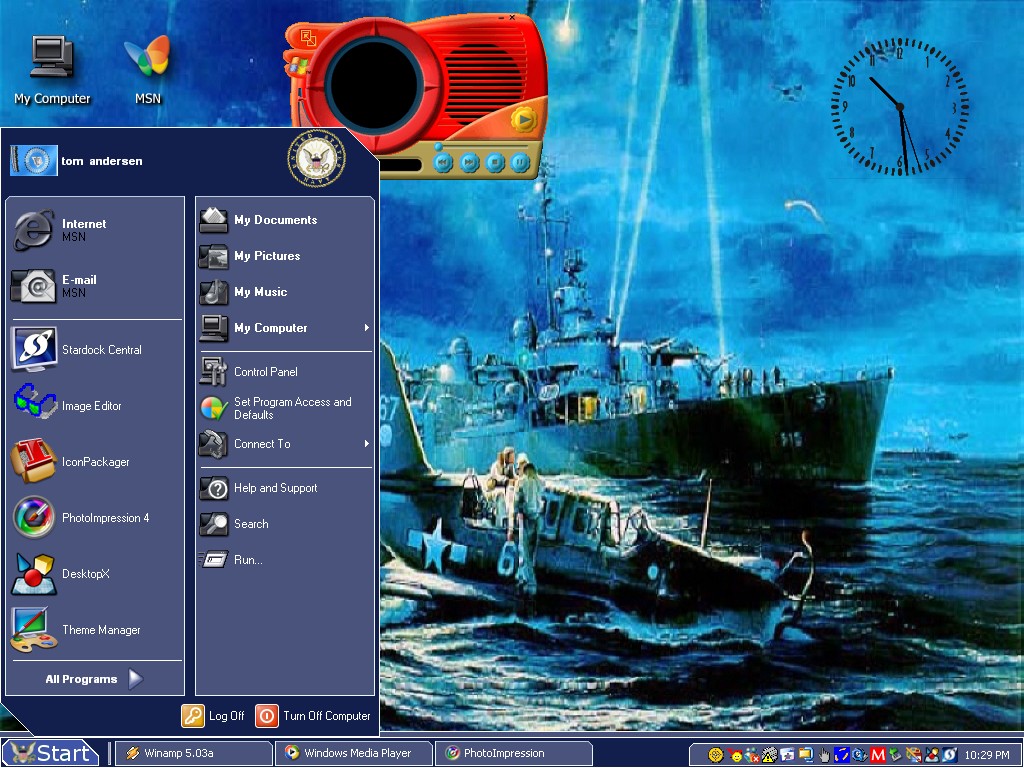This screenshot has height=768, width=1024.
Task: Click the yellow round leftmost tray icon
Action: pyautogui.click(x=716, y=755)
